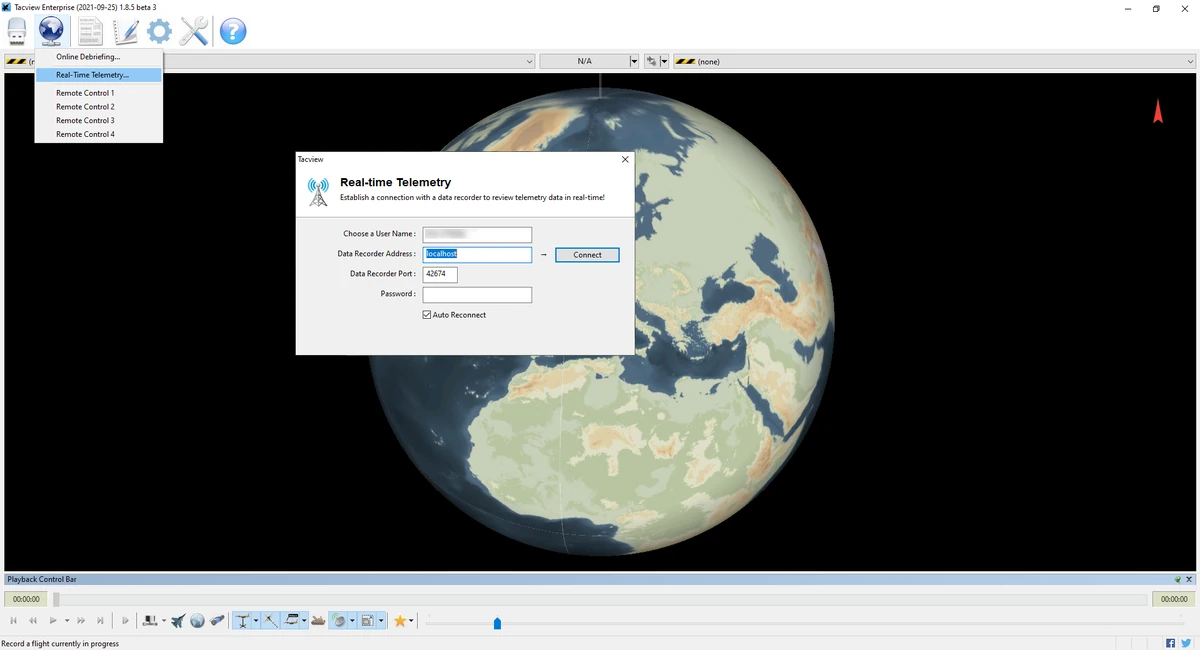The image size is (1200, 650).
Task: Open the gear settings icon in toolbar
Action: (159, 32)
